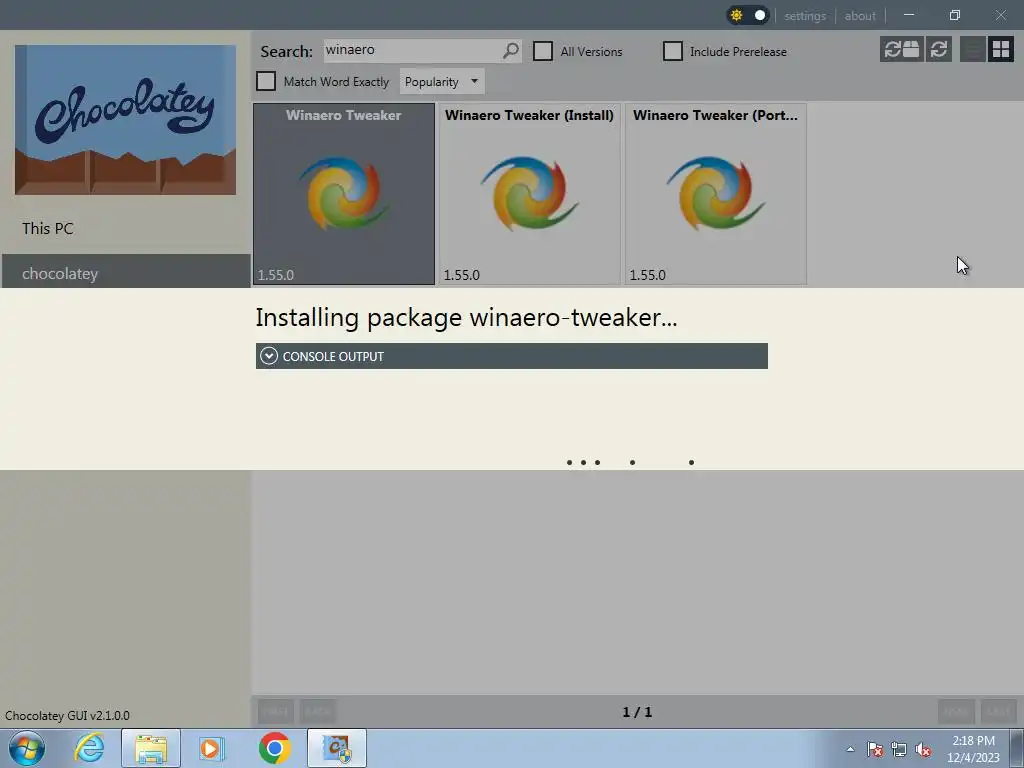
Task: Open the settings link
Action: point(805,16)
